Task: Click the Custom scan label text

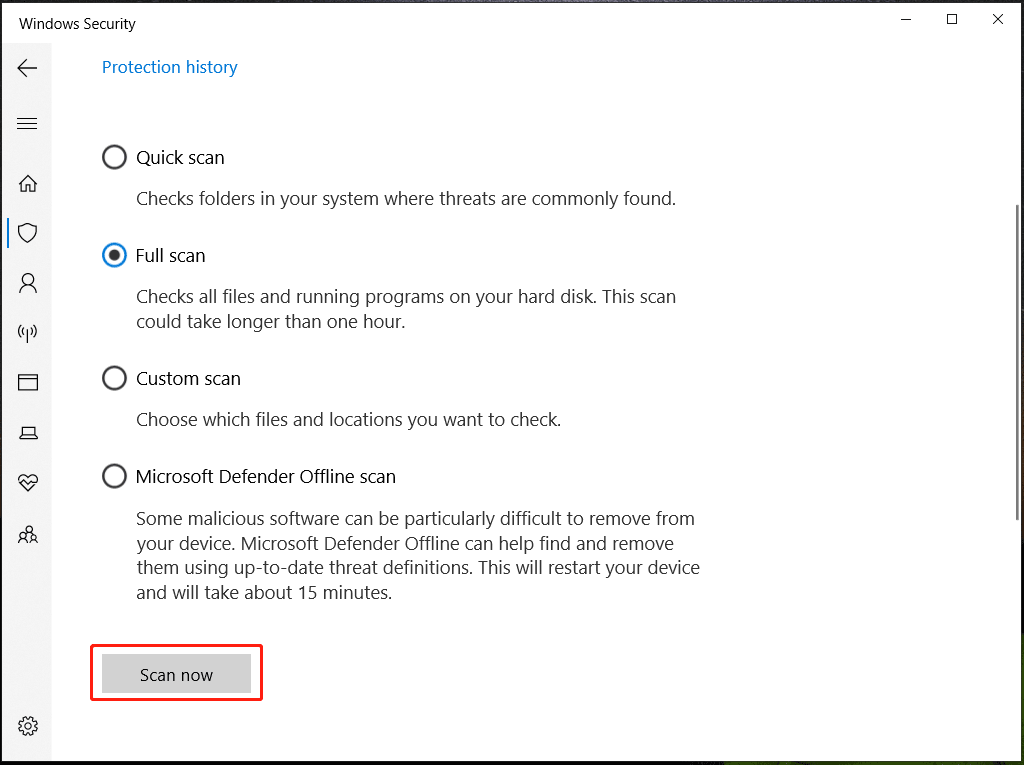Action: pyautogui.click(x=188, y=378)
